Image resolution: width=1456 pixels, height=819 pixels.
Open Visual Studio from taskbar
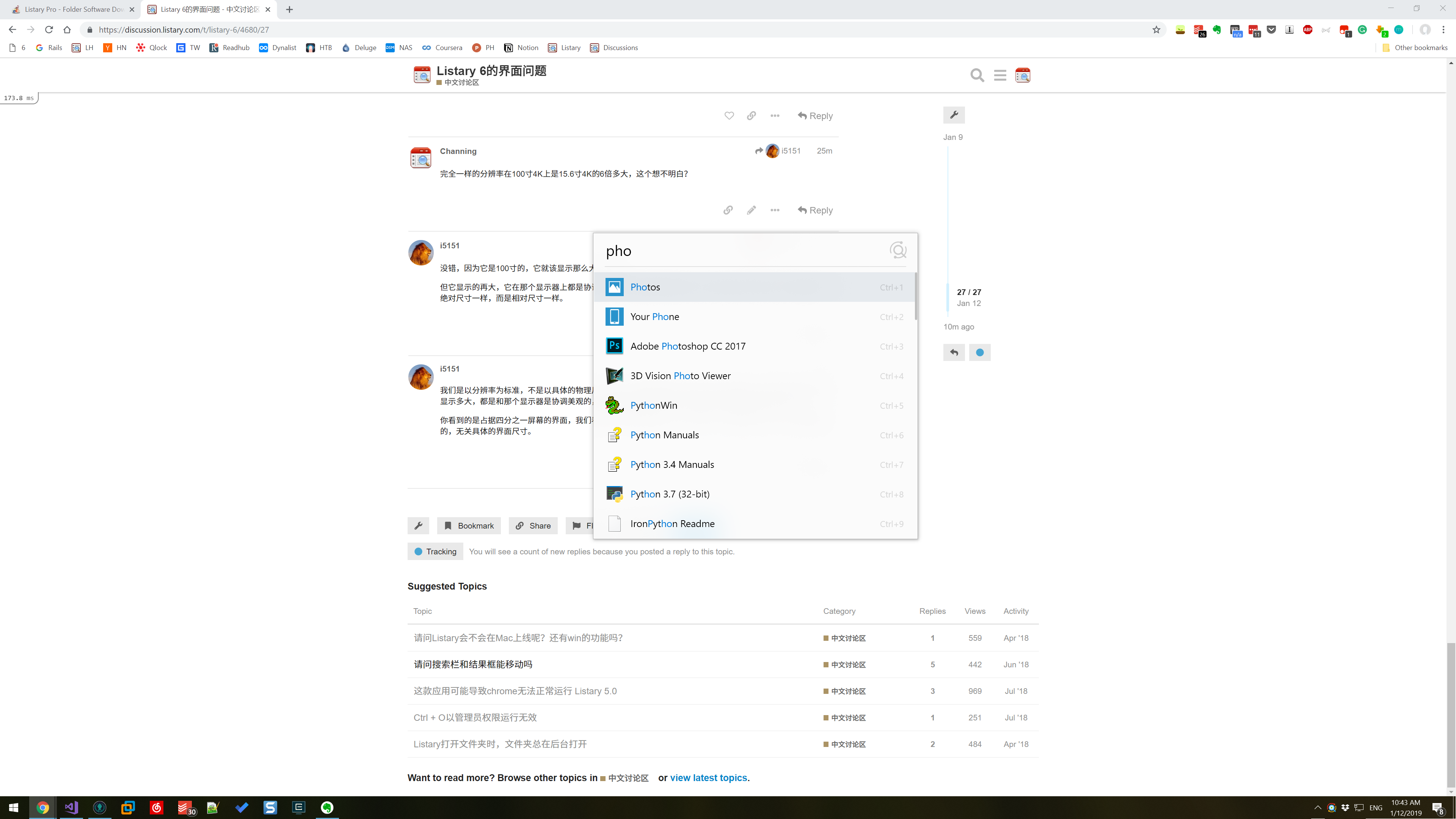pyautogui.click(x=71, y=808)
